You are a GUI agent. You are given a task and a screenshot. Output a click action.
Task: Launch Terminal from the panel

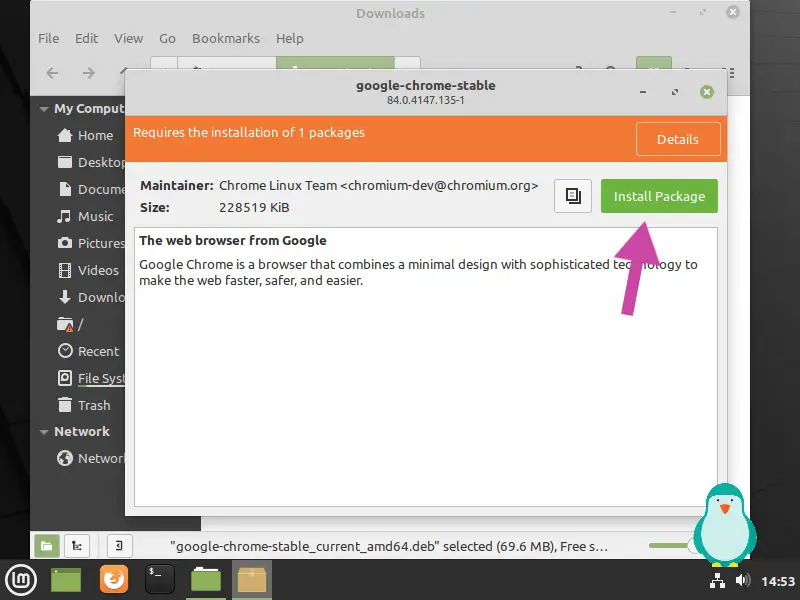[x=160, y=580]
